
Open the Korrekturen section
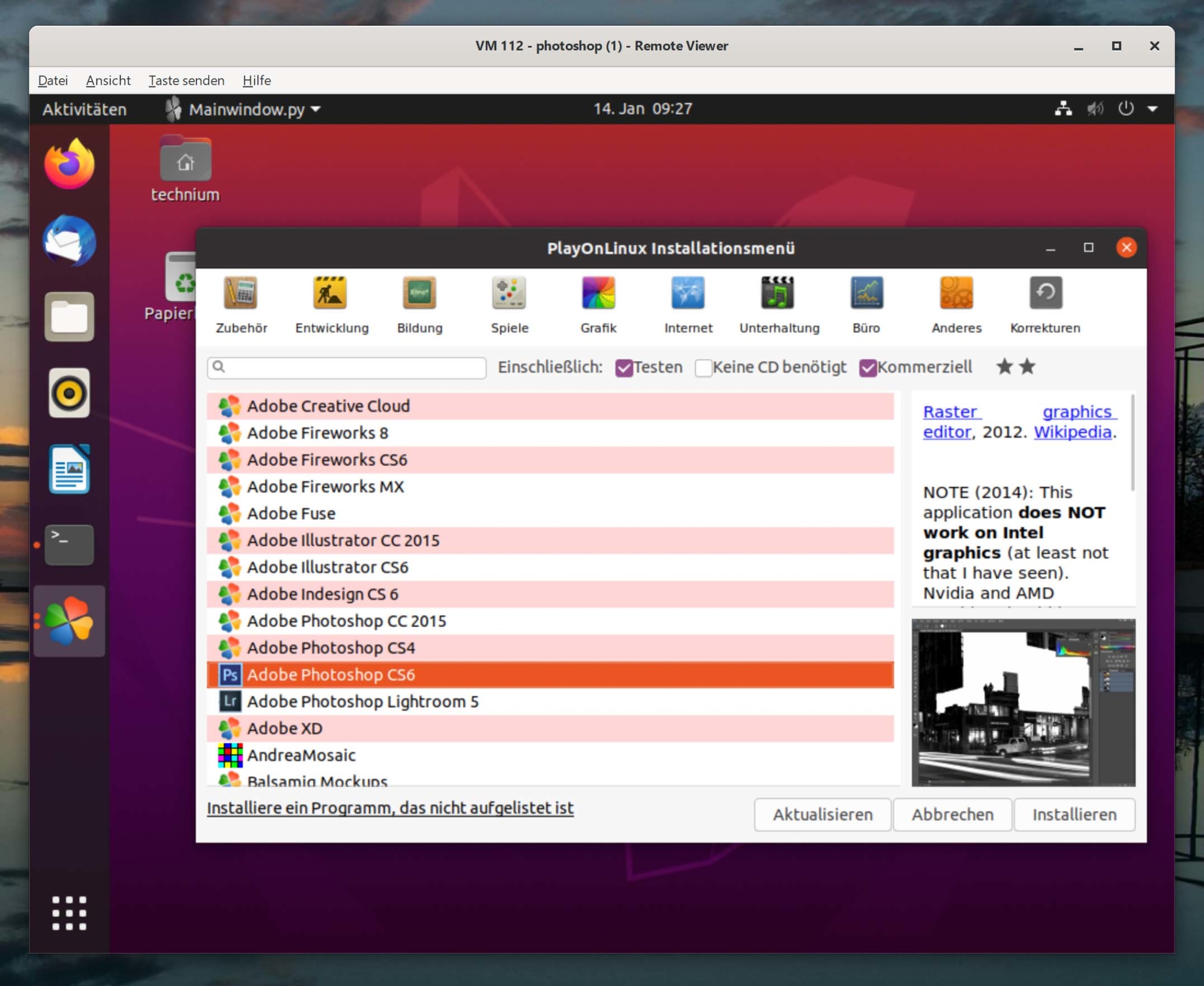click(1045, 303)
